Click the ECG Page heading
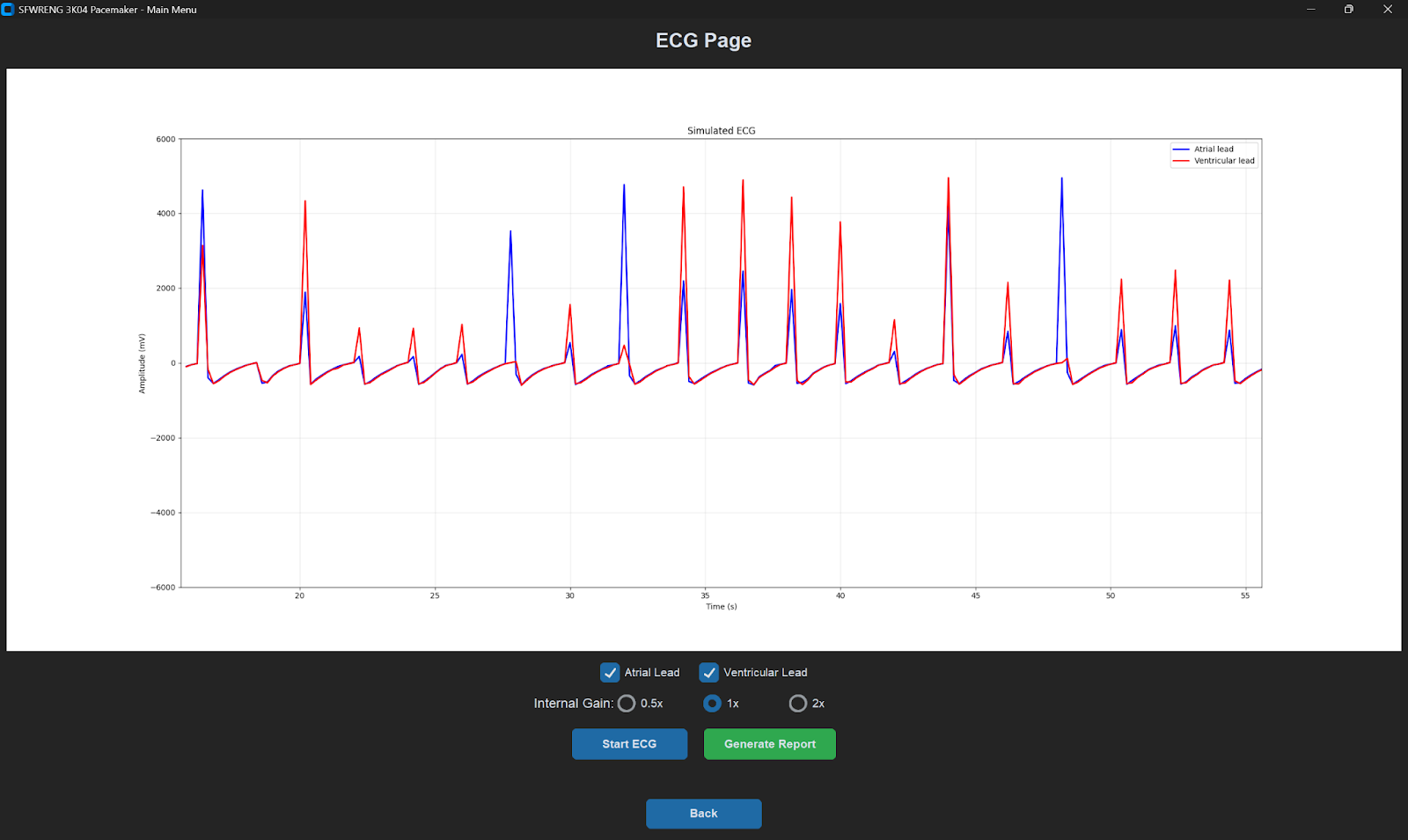Image resolution: width=1408 pixels, height=840 pixels. [703, 40]
